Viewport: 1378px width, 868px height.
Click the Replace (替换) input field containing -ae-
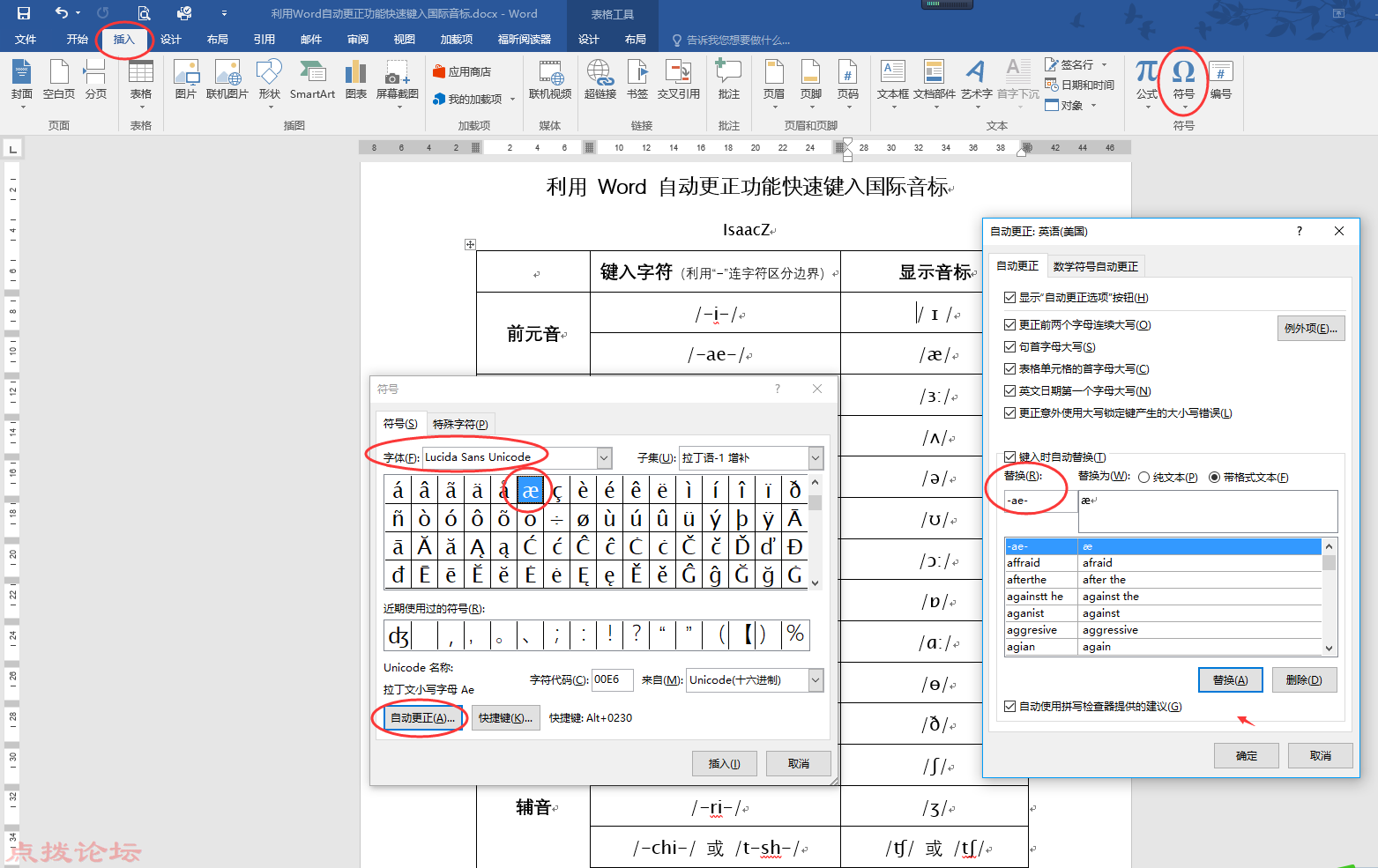1040,501
